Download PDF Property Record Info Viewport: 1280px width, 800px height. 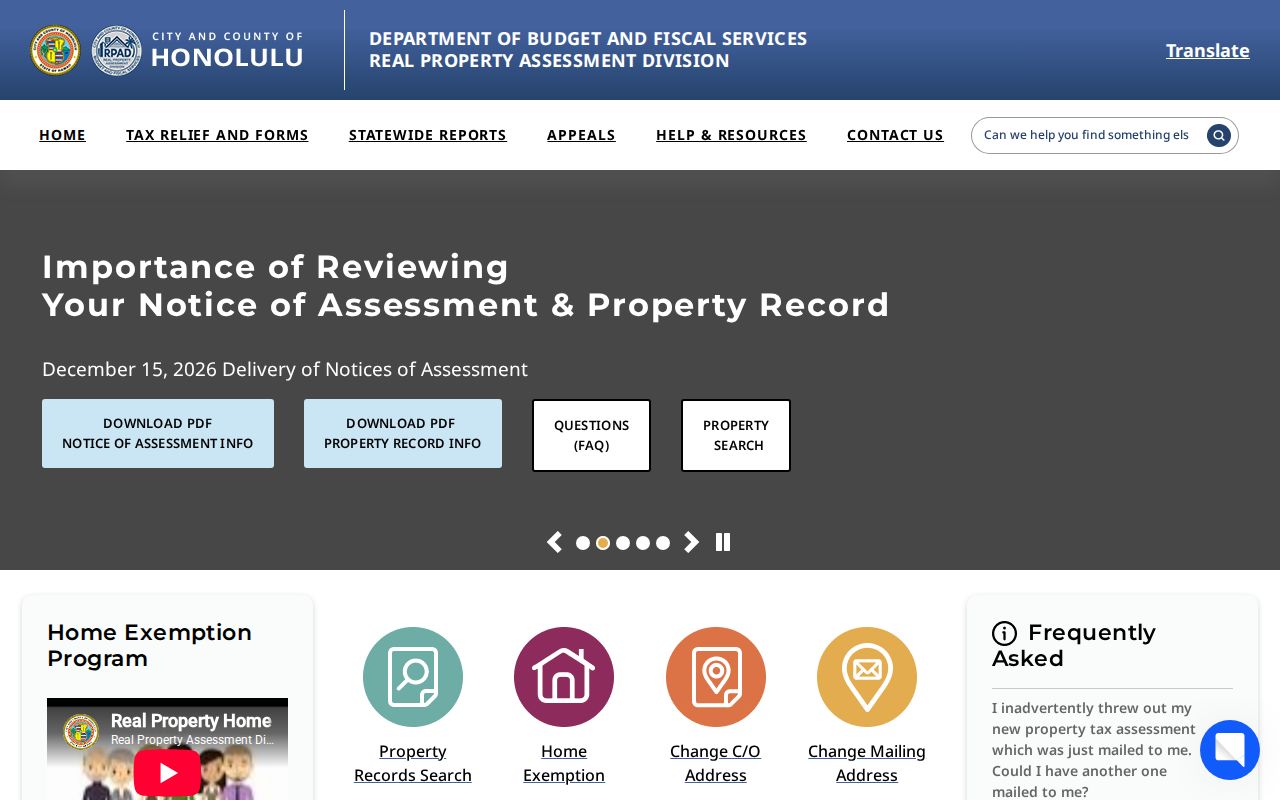tap(403, 433)
